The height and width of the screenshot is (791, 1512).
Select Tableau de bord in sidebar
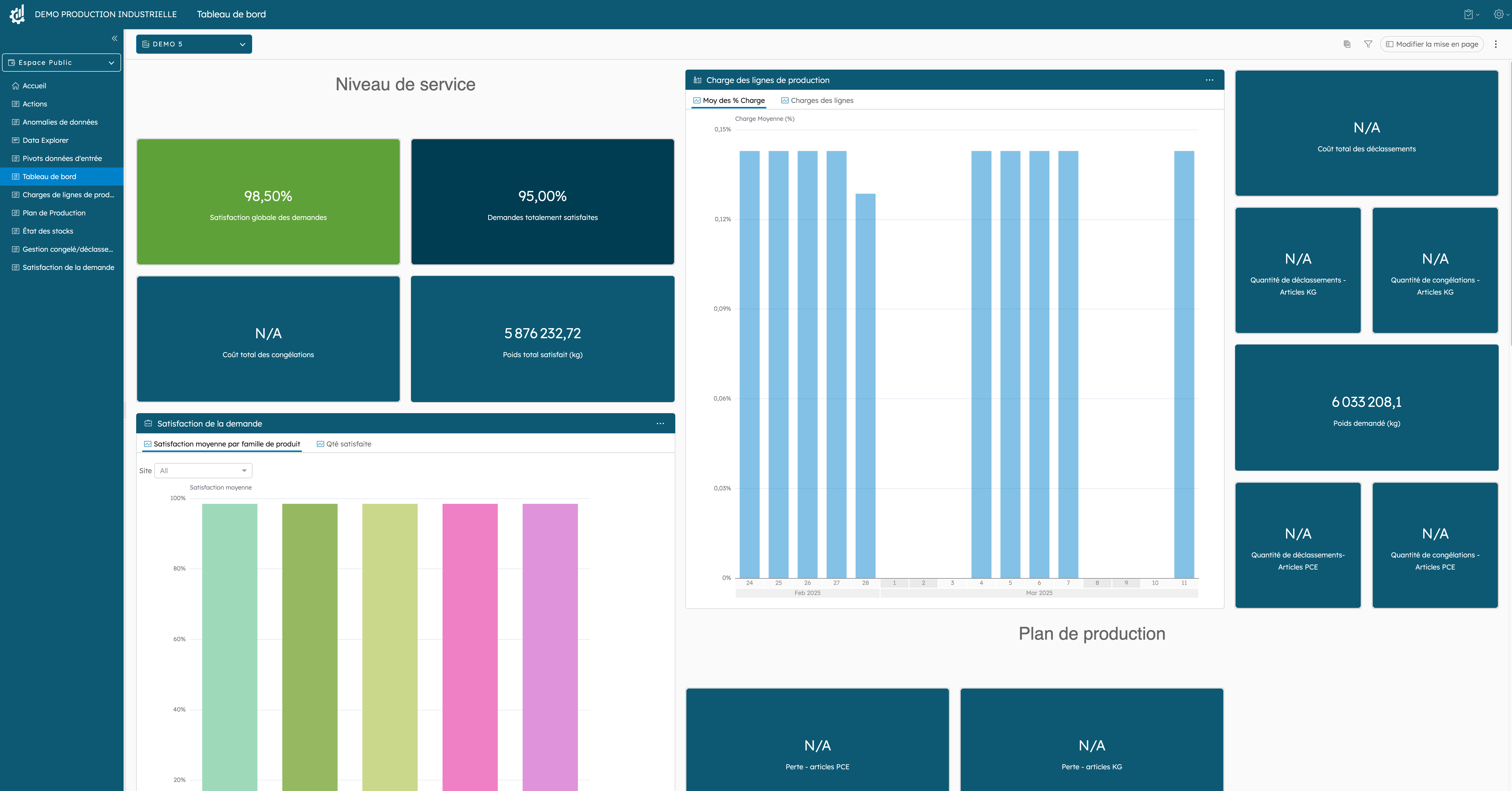click(62, 177)
